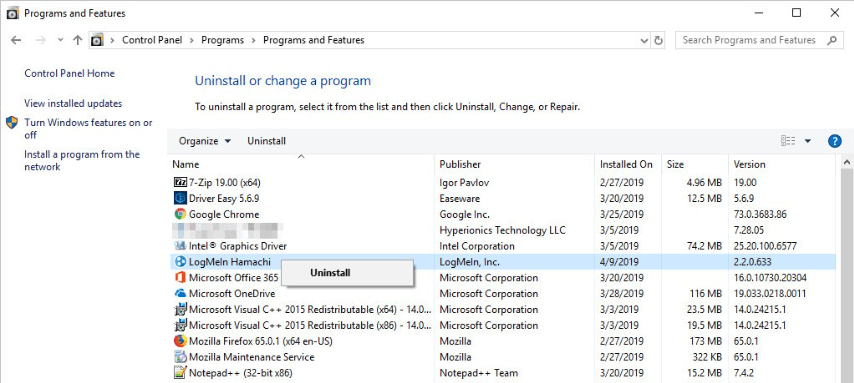Click the Google Chrome icon in list

[180, 214]
